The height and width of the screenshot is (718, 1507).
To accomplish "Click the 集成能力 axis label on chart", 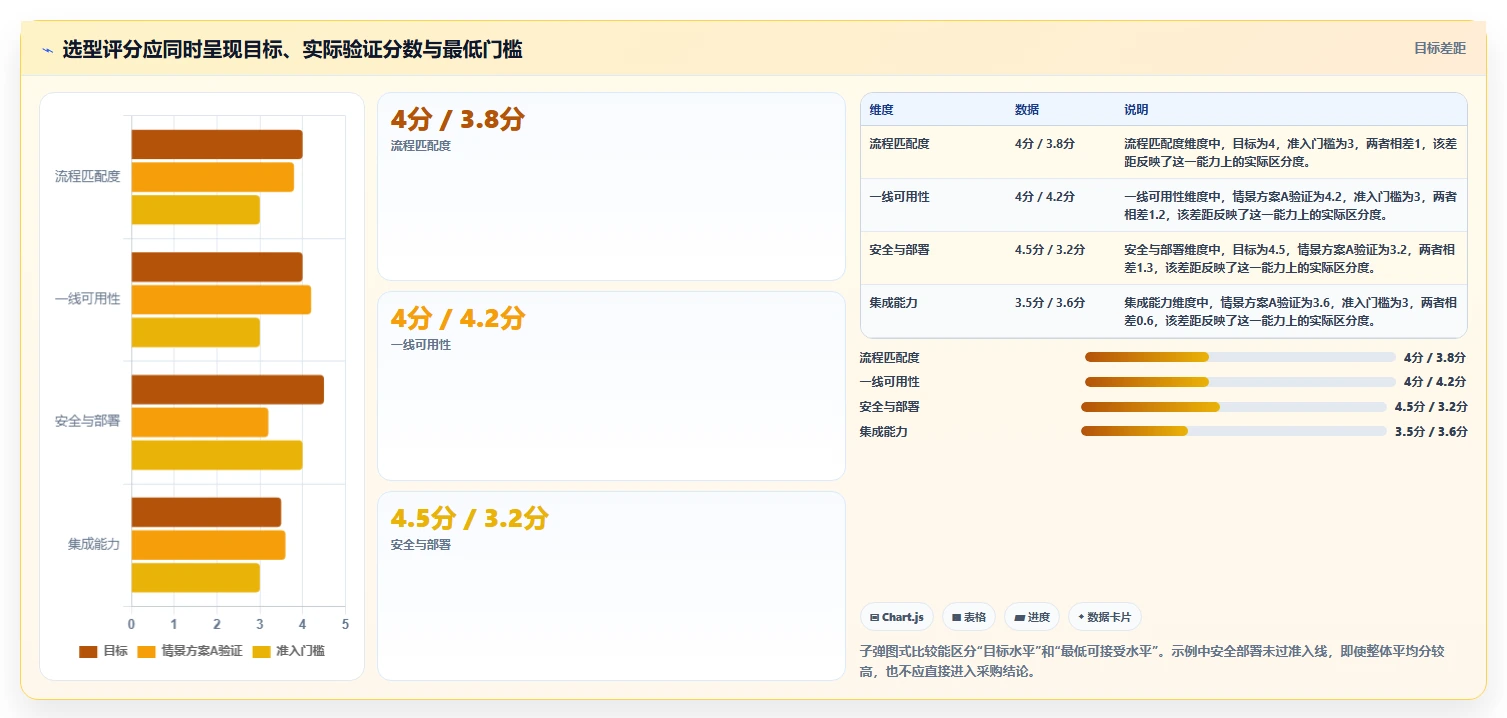I will point(94,545).
